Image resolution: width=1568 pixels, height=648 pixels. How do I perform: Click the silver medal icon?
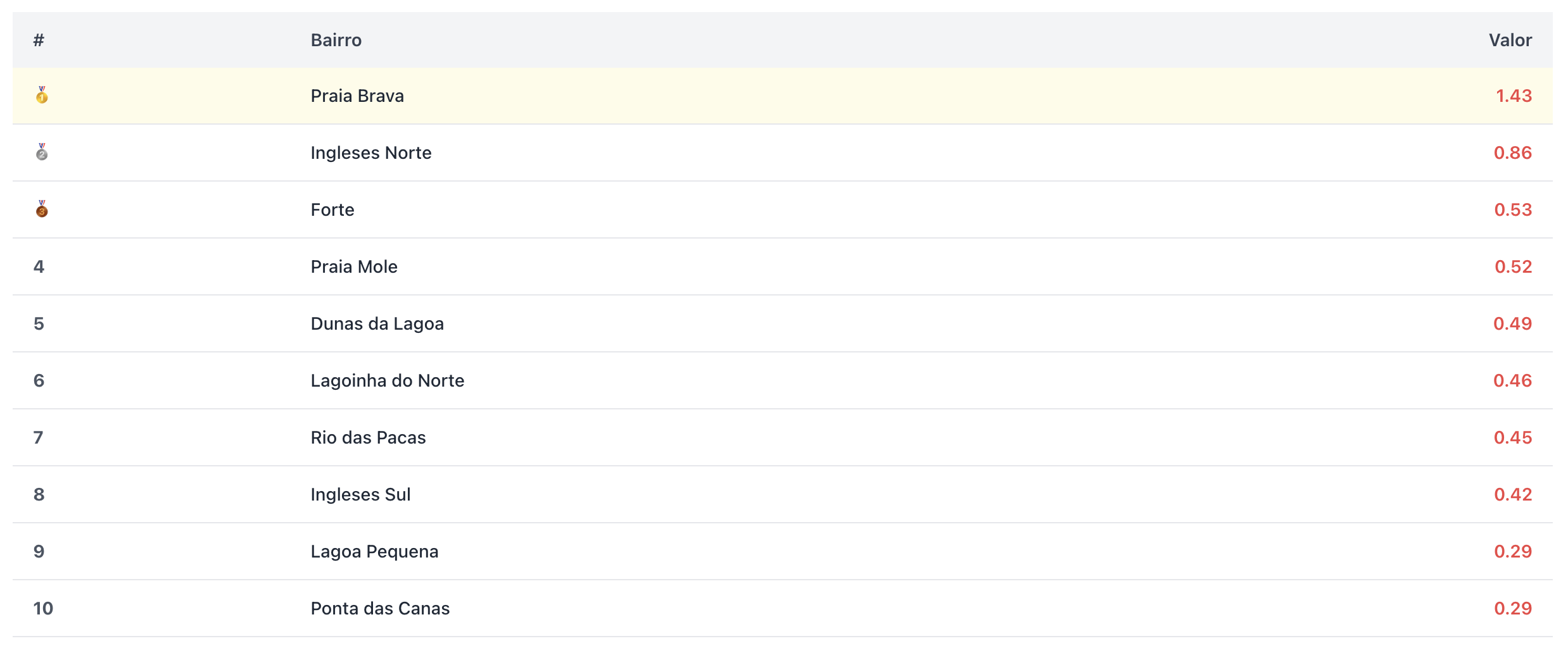[42, 153]
